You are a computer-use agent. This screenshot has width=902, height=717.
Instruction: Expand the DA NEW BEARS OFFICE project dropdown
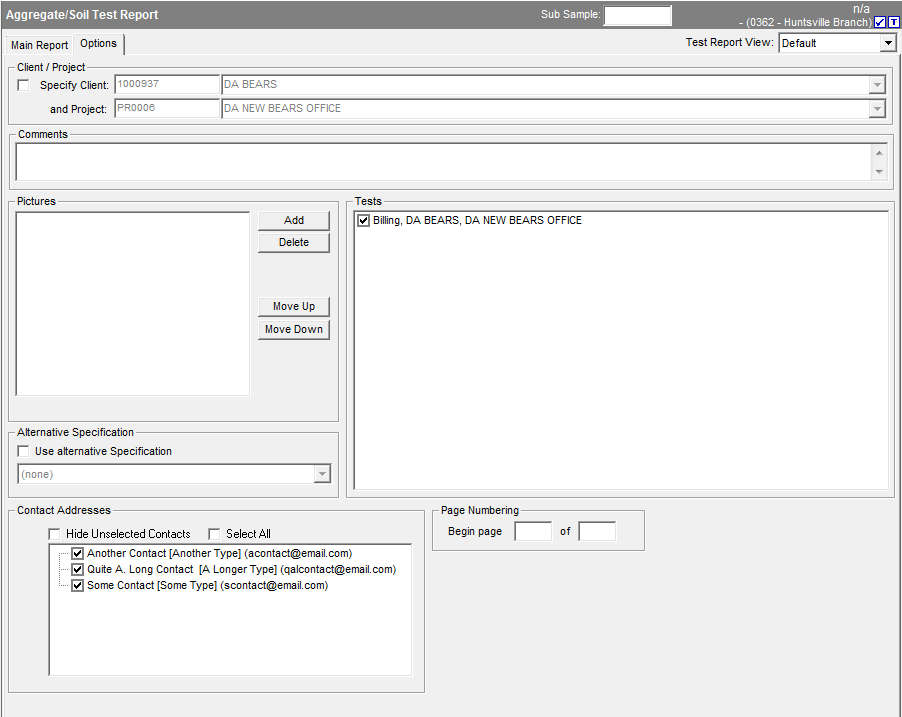pos(877,108)
